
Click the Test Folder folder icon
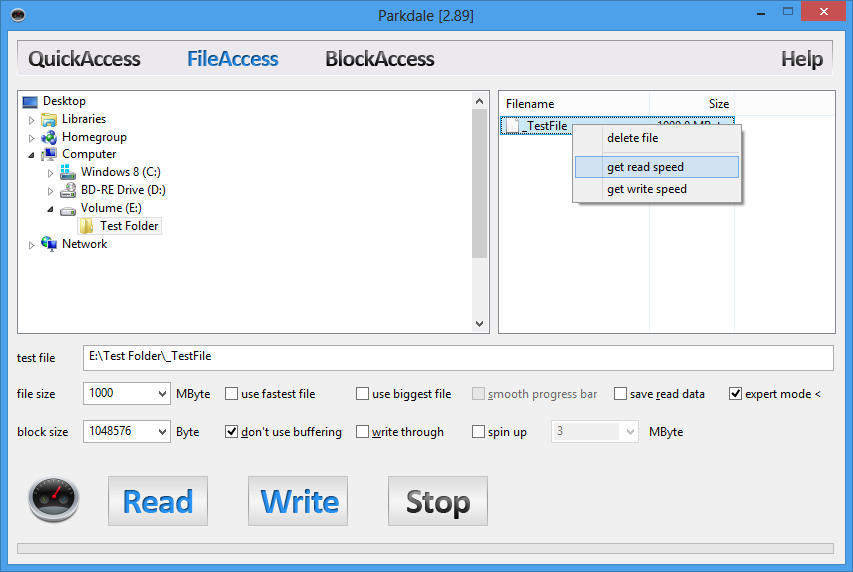point(87,226)
